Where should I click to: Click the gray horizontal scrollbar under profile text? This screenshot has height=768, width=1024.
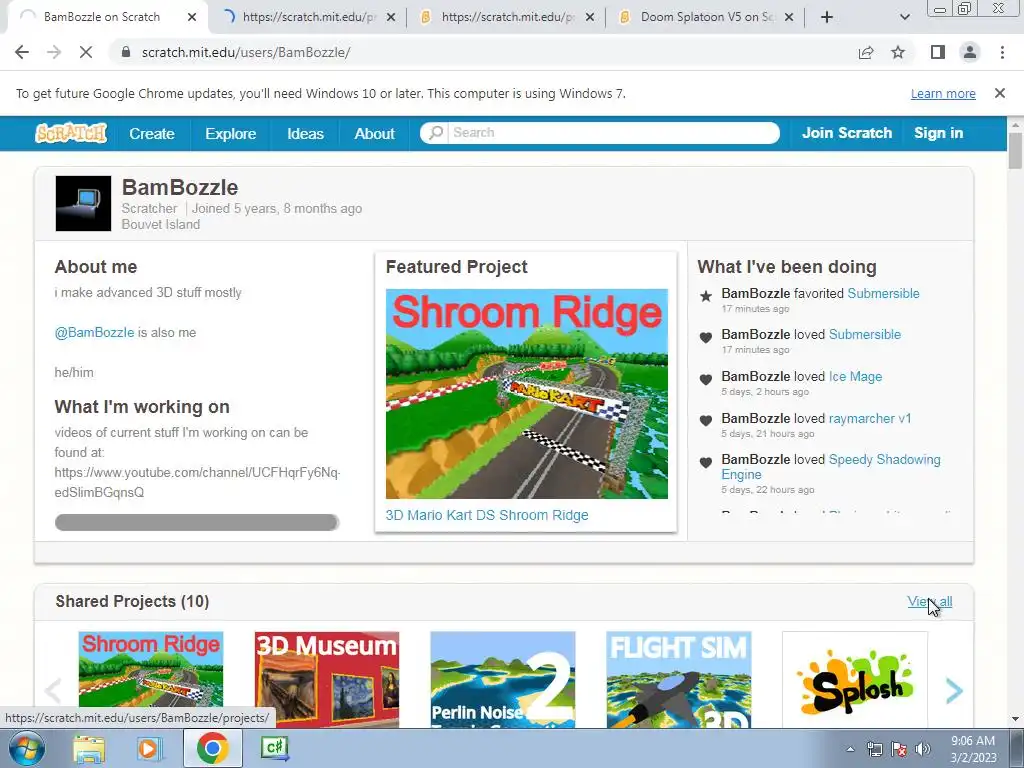click(197, 522)
